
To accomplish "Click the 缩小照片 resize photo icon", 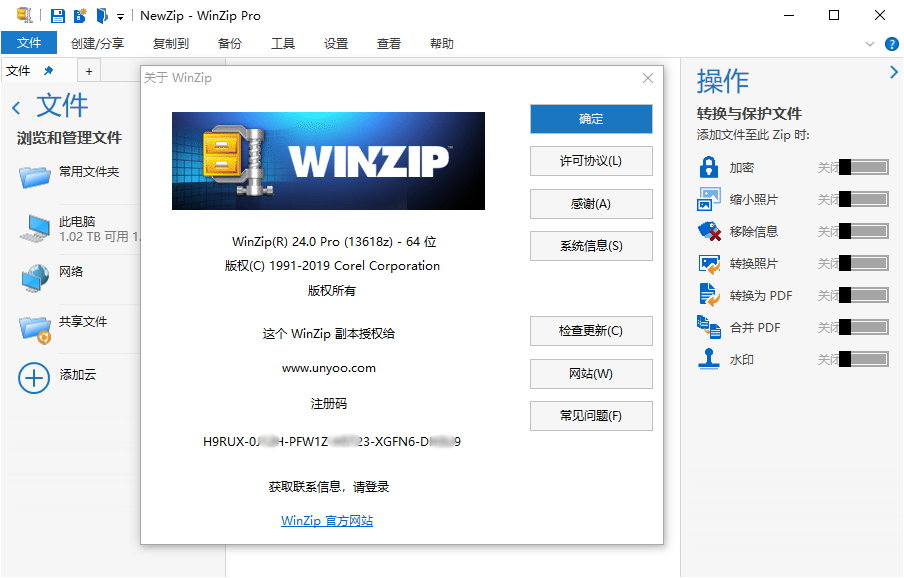I will click(x=709, y=199).
